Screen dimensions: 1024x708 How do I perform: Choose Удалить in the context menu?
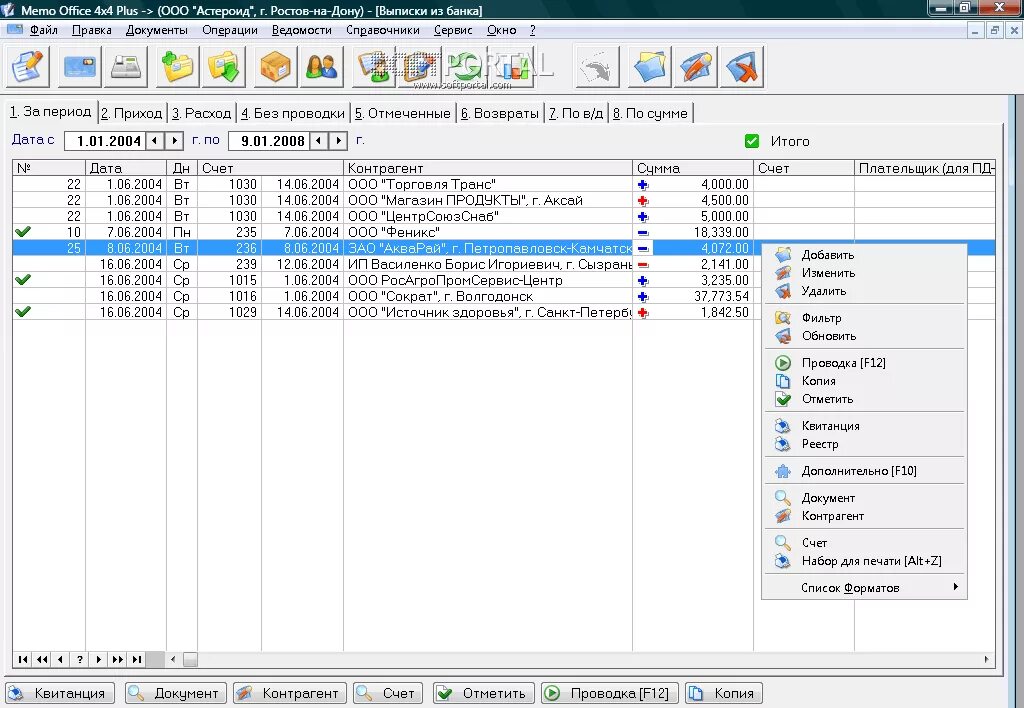(865, 291)
